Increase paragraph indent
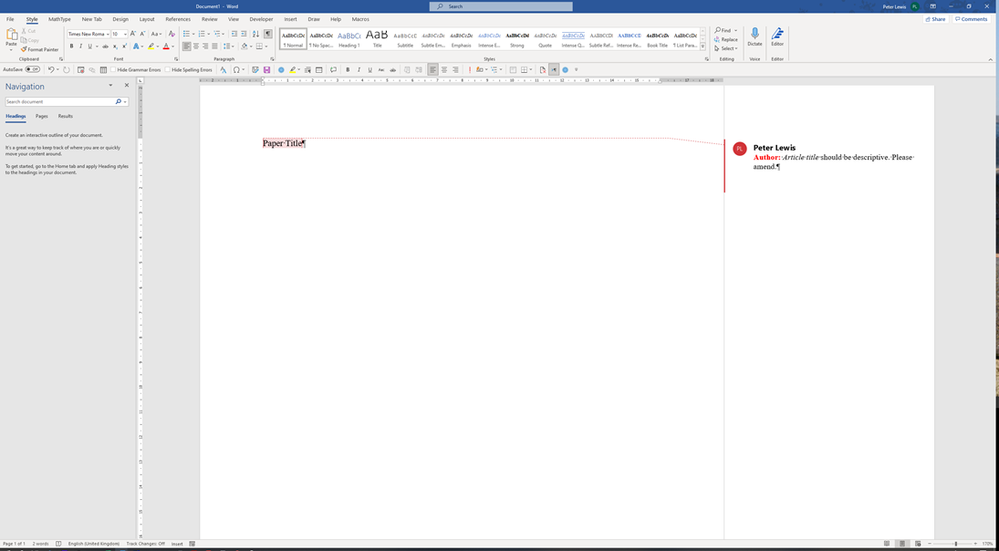The width and height of the screenshot is (999, 551). click(243, 34)
